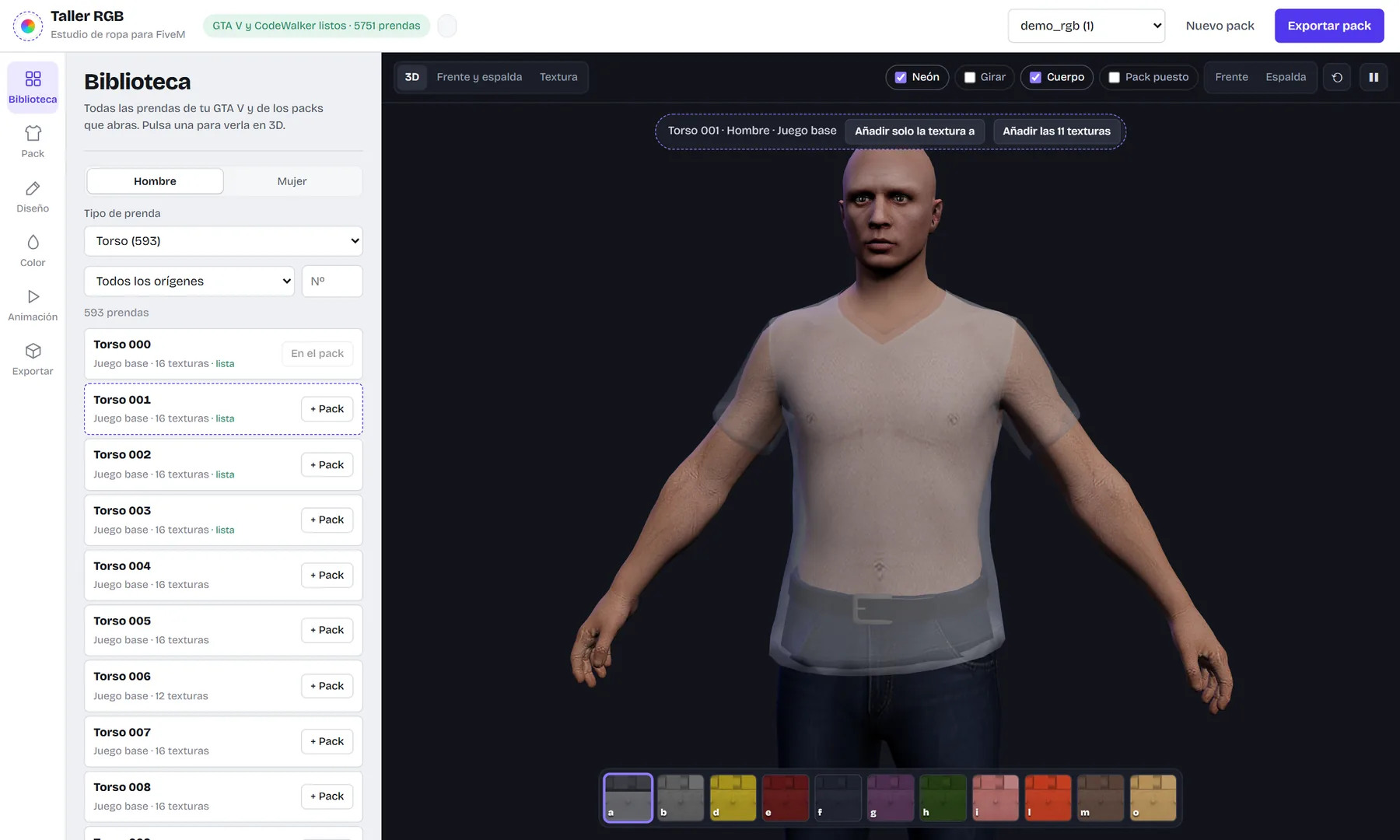Open the demo_rgb (1) pack dropdown
The height and width of the screenshot is (840, 1400).
coord(1086,26)
